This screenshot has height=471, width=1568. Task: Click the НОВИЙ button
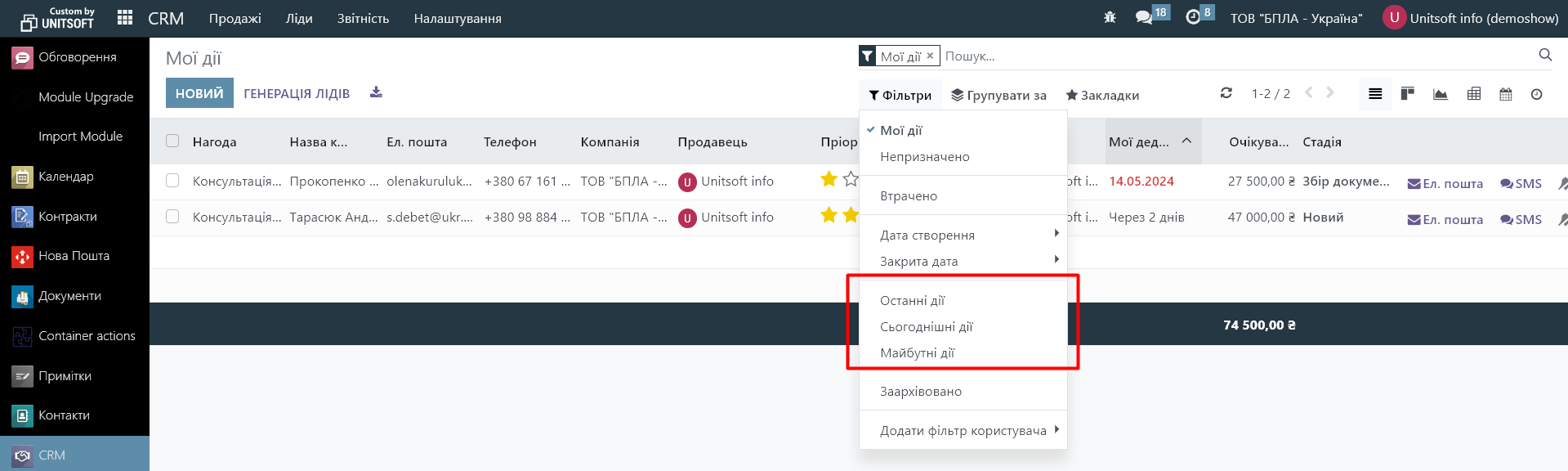pyautogui.click(x=199, y=93)
